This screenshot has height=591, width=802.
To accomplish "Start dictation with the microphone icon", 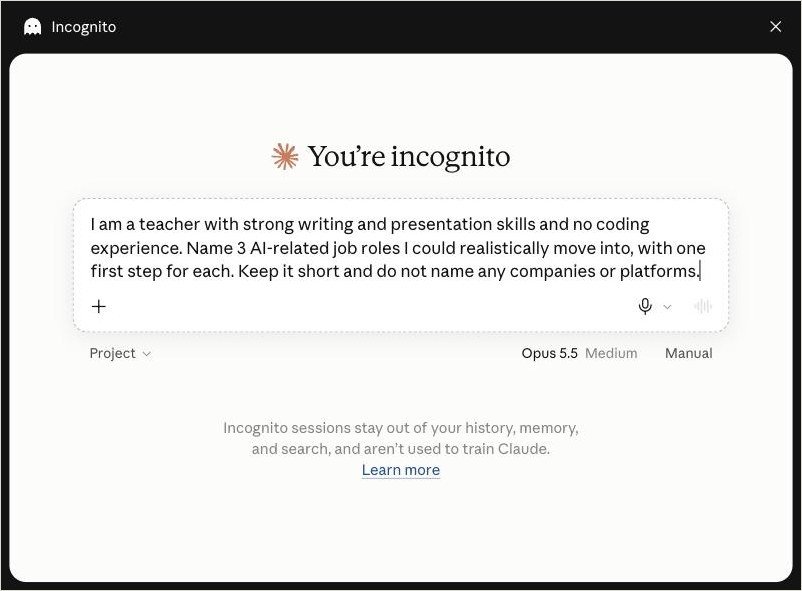I will coord(645,306).
